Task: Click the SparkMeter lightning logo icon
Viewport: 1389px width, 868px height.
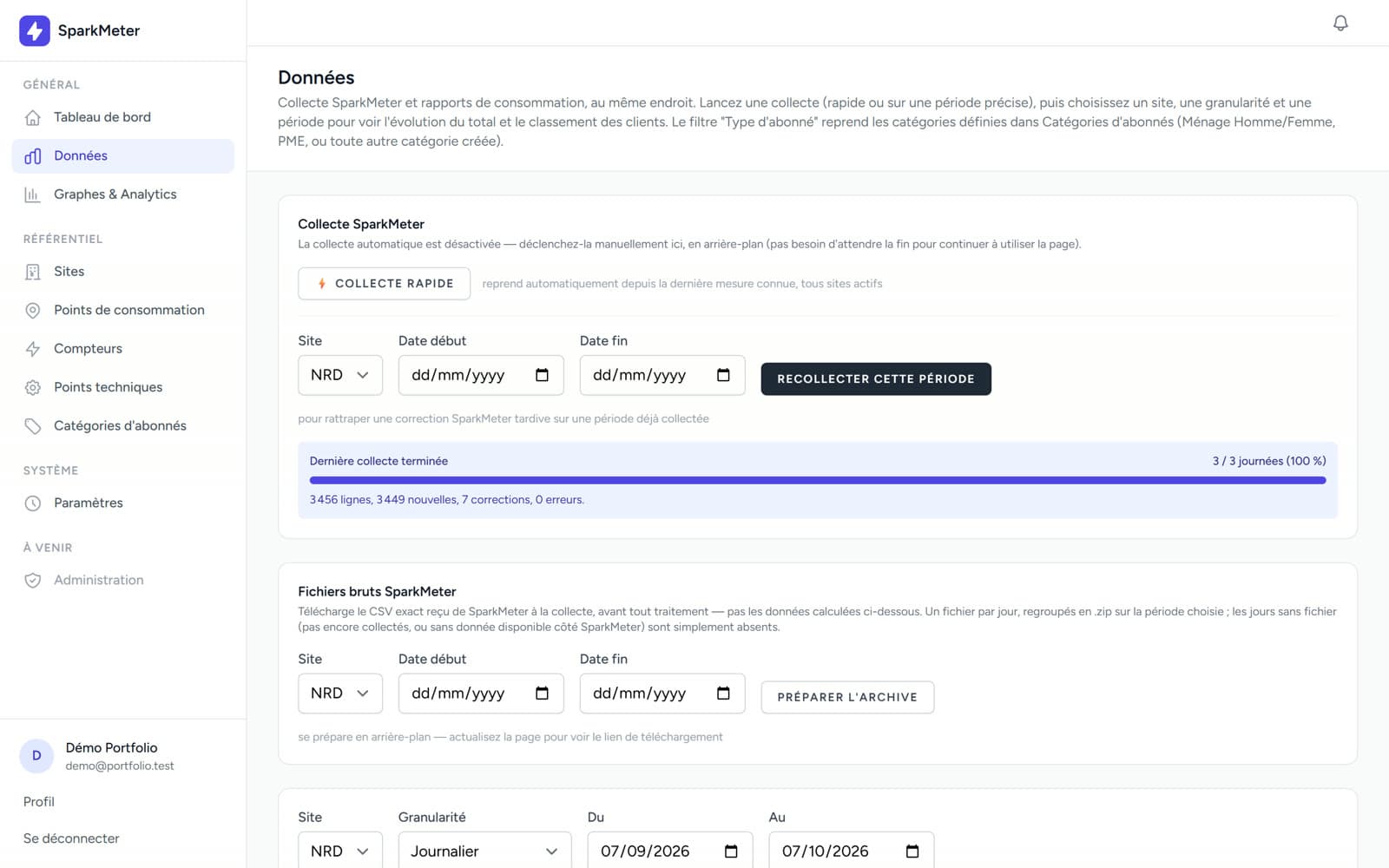Action: click(x=35, y=30)
